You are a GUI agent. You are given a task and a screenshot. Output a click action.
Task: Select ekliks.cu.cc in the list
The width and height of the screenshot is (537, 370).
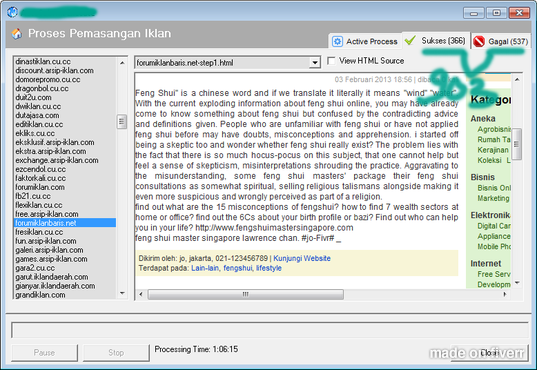[65, 133]
